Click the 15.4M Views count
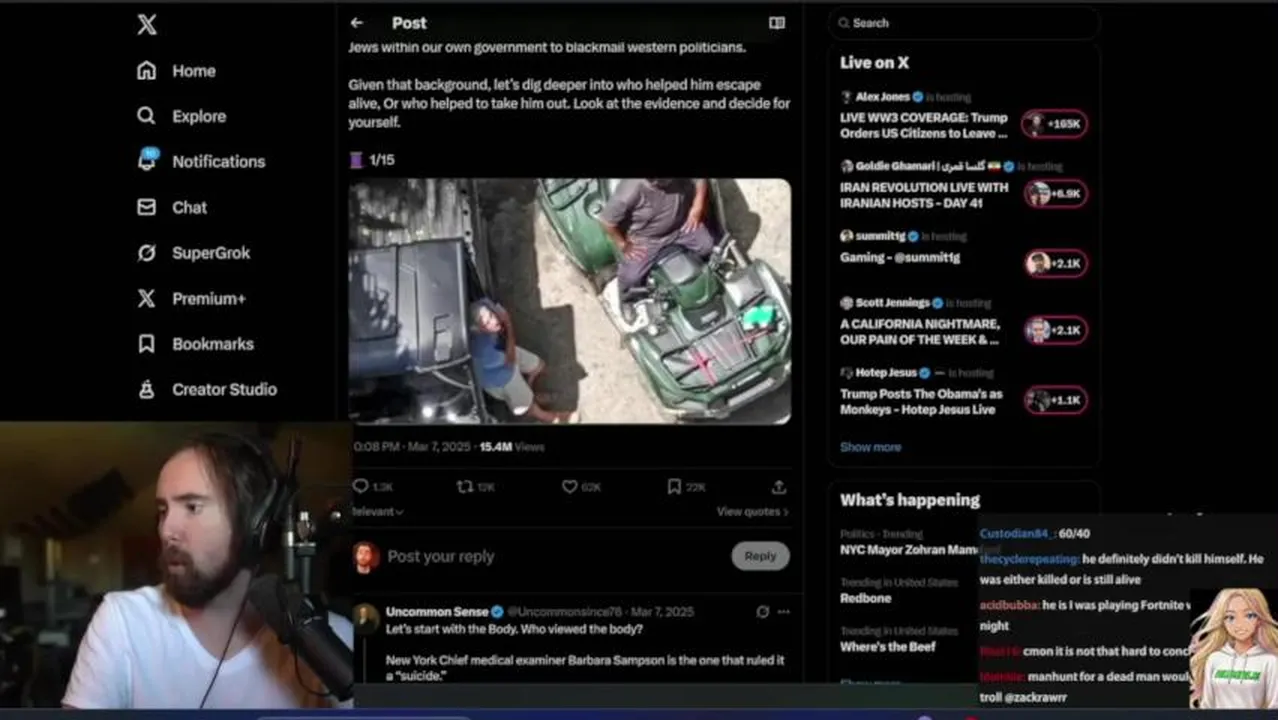The width and height of the screenshot is (1278, 720). click(511, 447)
